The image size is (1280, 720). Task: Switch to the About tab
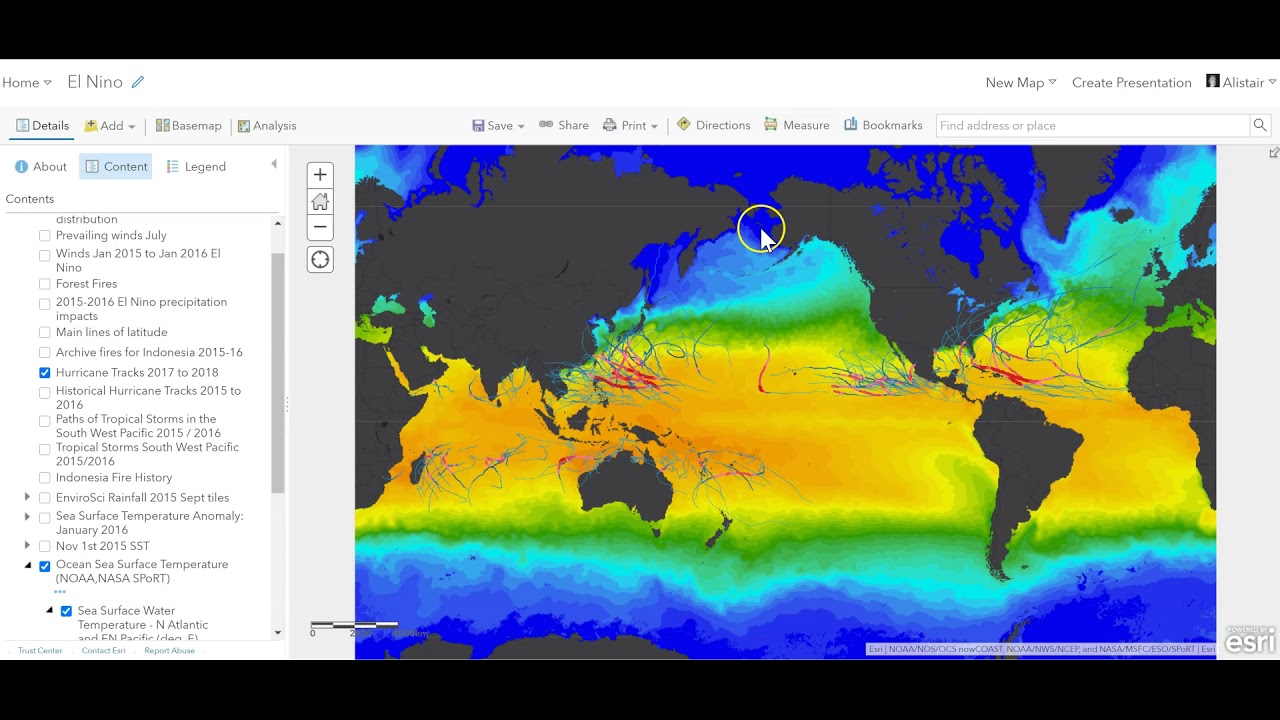click(41, 167)
